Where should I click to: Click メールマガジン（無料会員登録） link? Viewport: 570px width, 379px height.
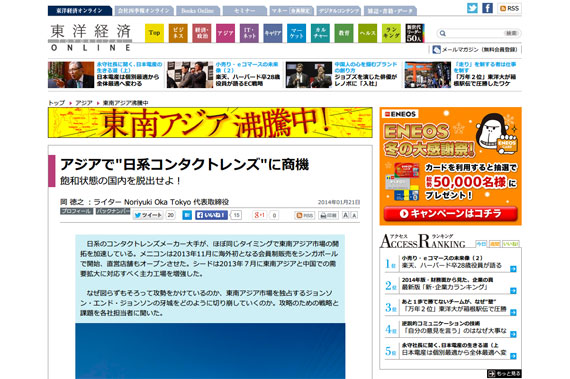point(479,49)
